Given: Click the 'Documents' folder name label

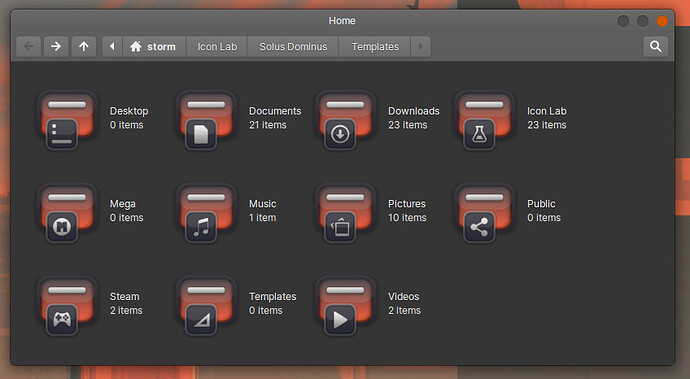Looking at the screenshot, I should coord(275,111).
